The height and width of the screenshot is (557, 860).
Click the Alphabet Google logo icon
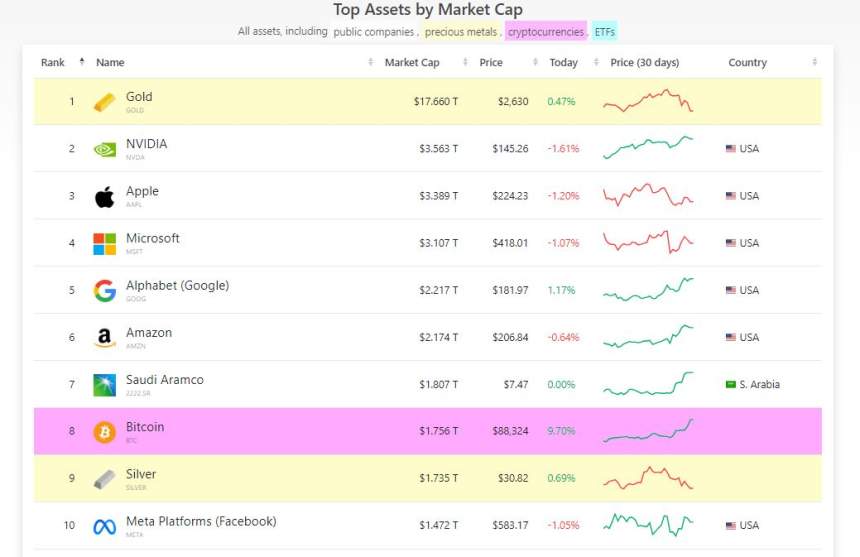[104, 290]
